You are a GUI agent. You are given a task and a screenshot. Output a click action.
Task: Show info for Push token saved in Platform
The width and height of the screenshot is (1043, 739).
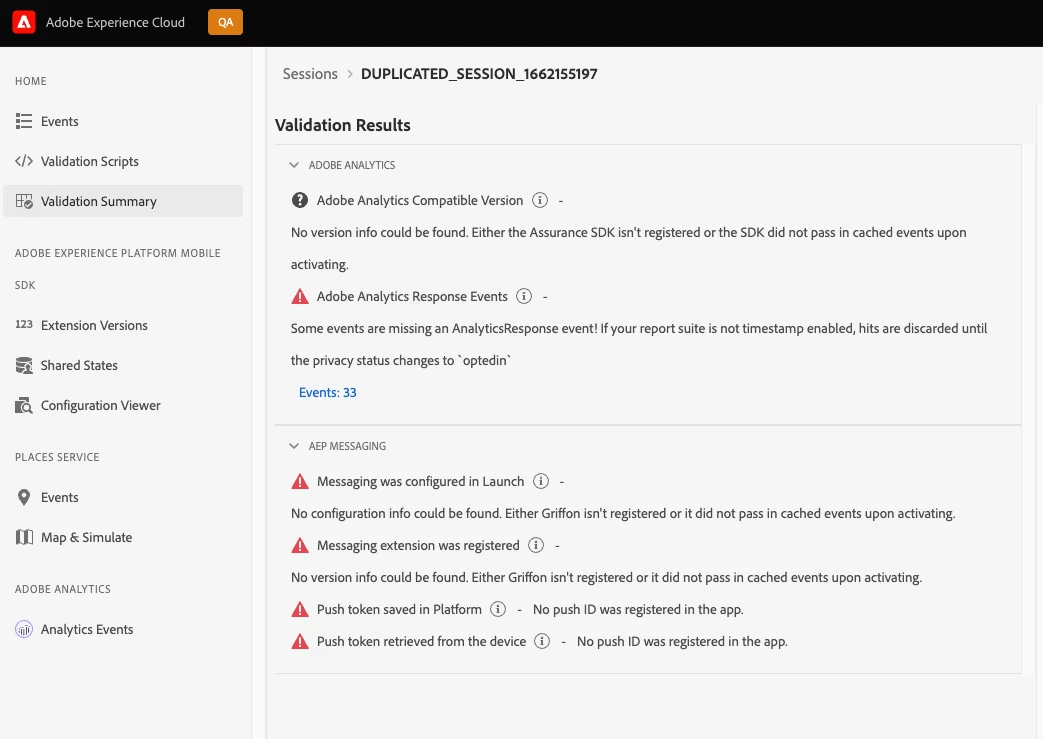click(x=498, y=609)
